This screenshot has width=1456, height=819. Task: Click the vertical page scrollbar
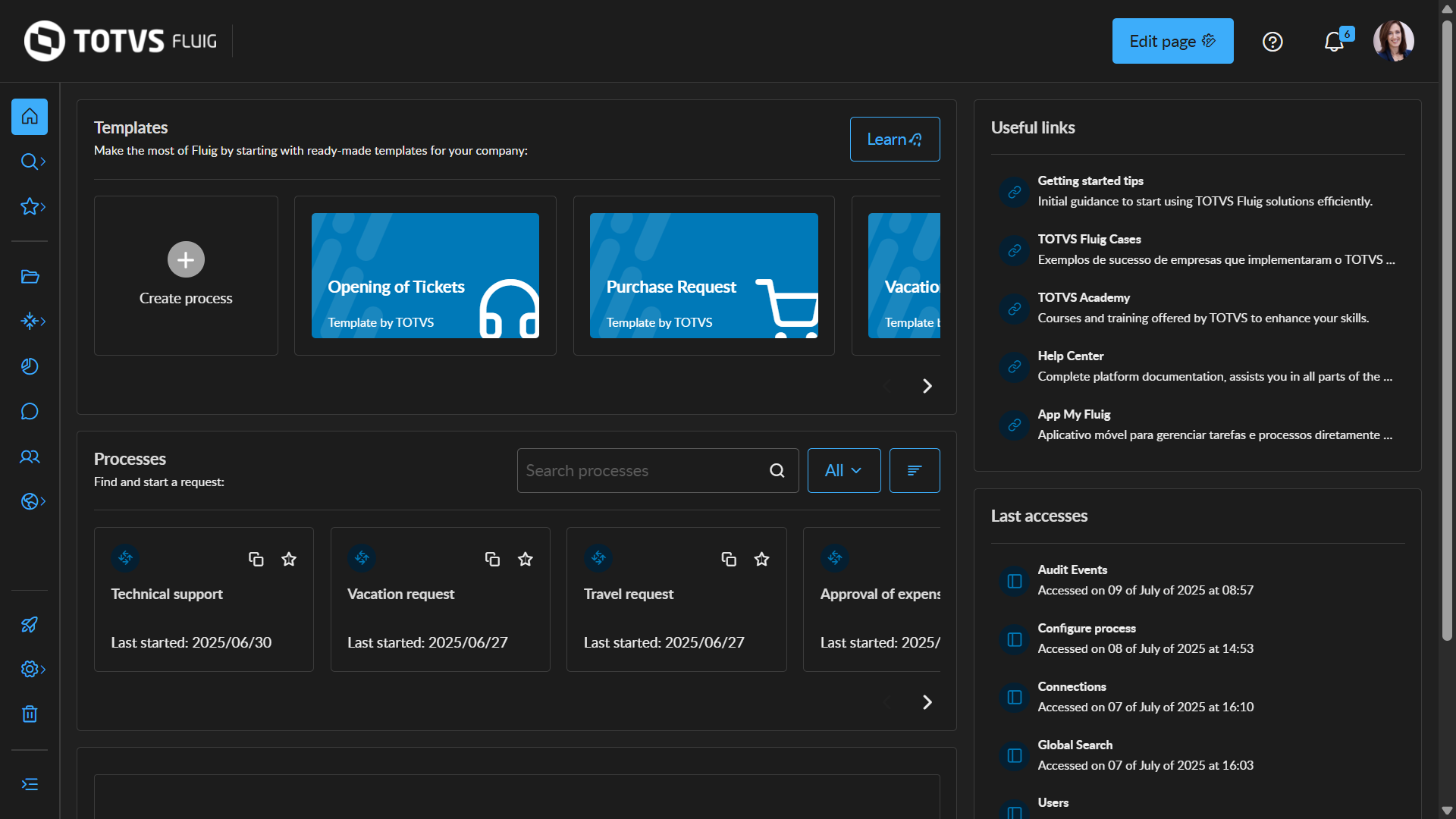(x=1447, y=326)
